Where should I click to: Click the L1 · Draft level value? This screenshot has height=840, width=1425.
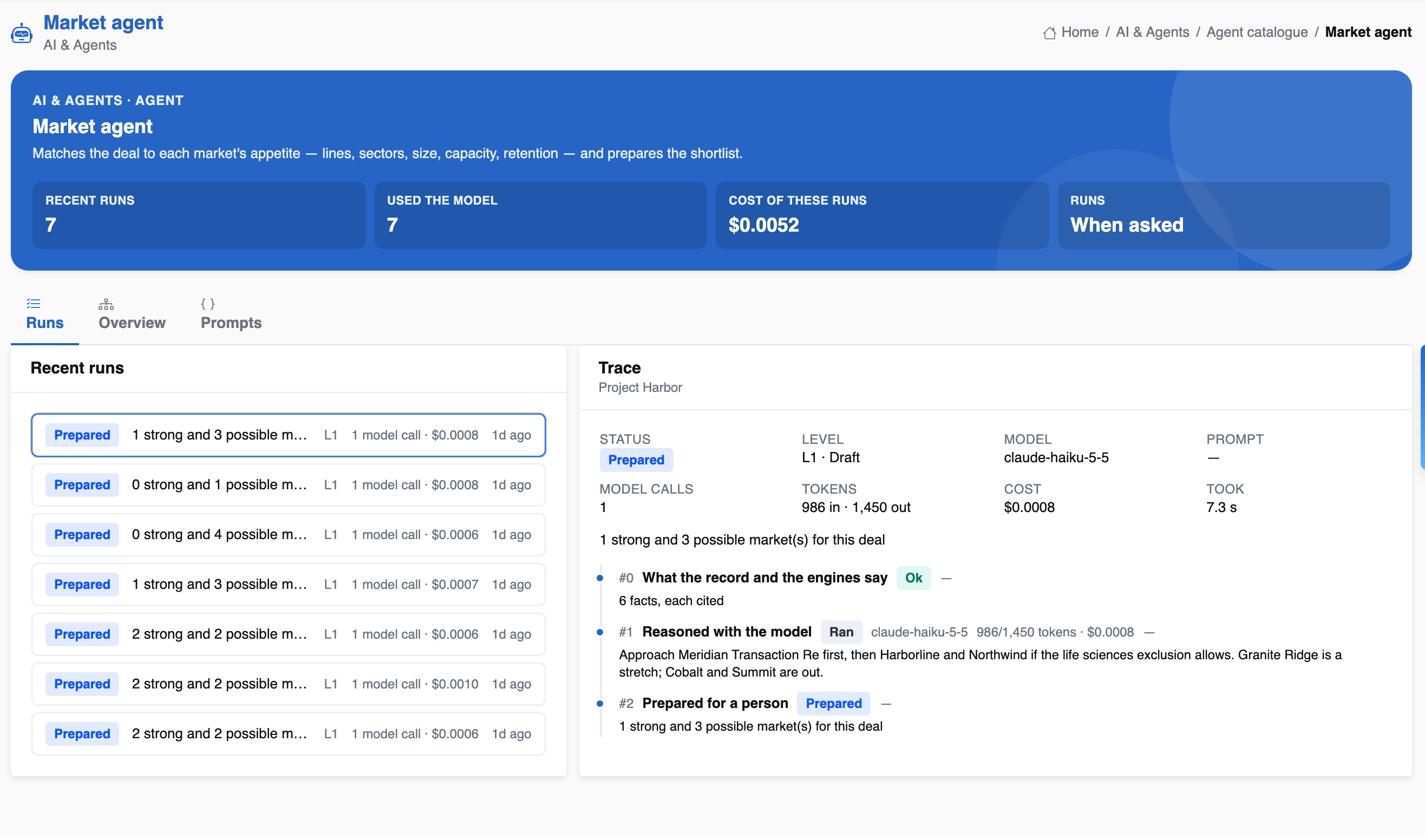pyautogui.click(x=830, y=457)
